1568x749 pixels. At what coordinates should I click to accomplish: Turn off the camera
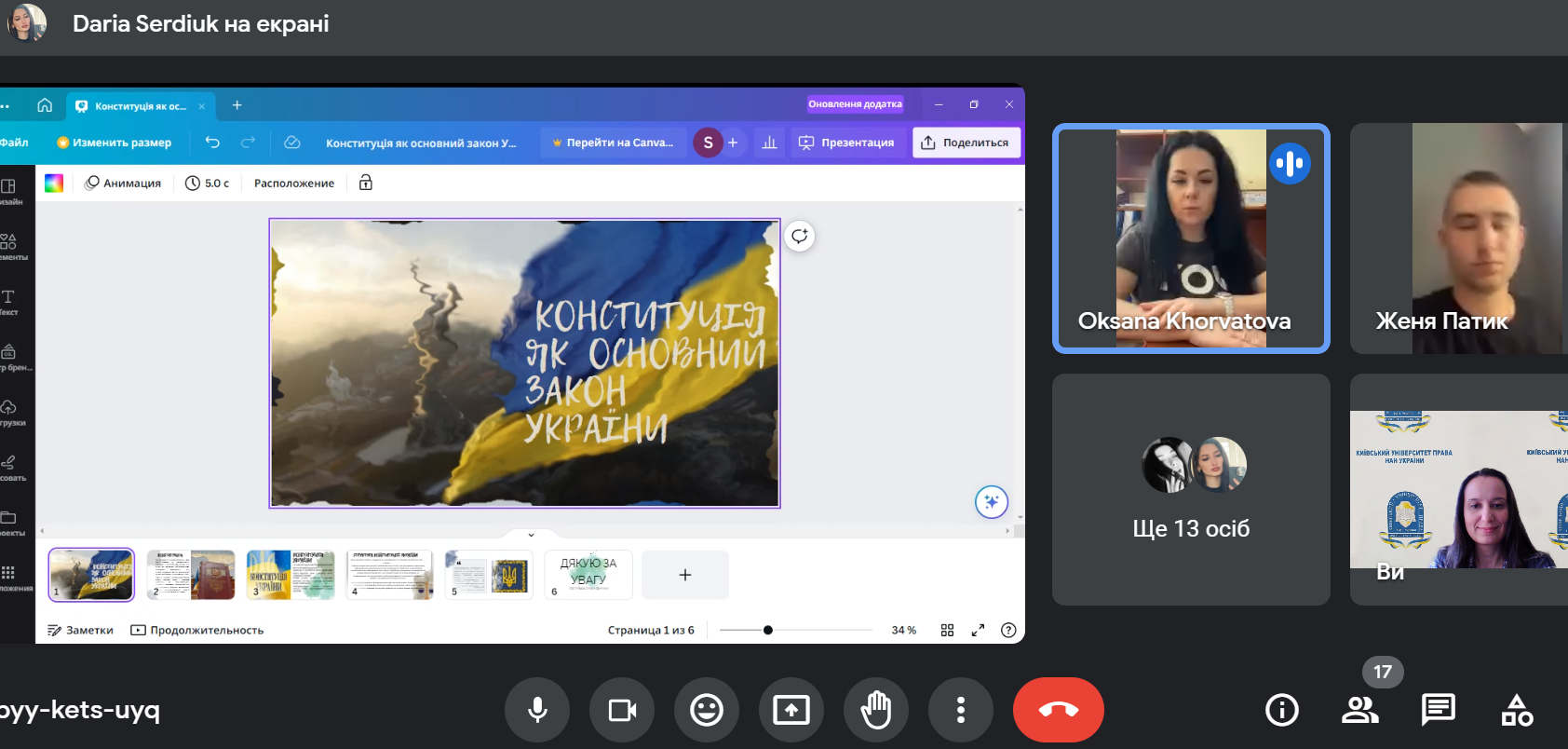pos(622,710)
